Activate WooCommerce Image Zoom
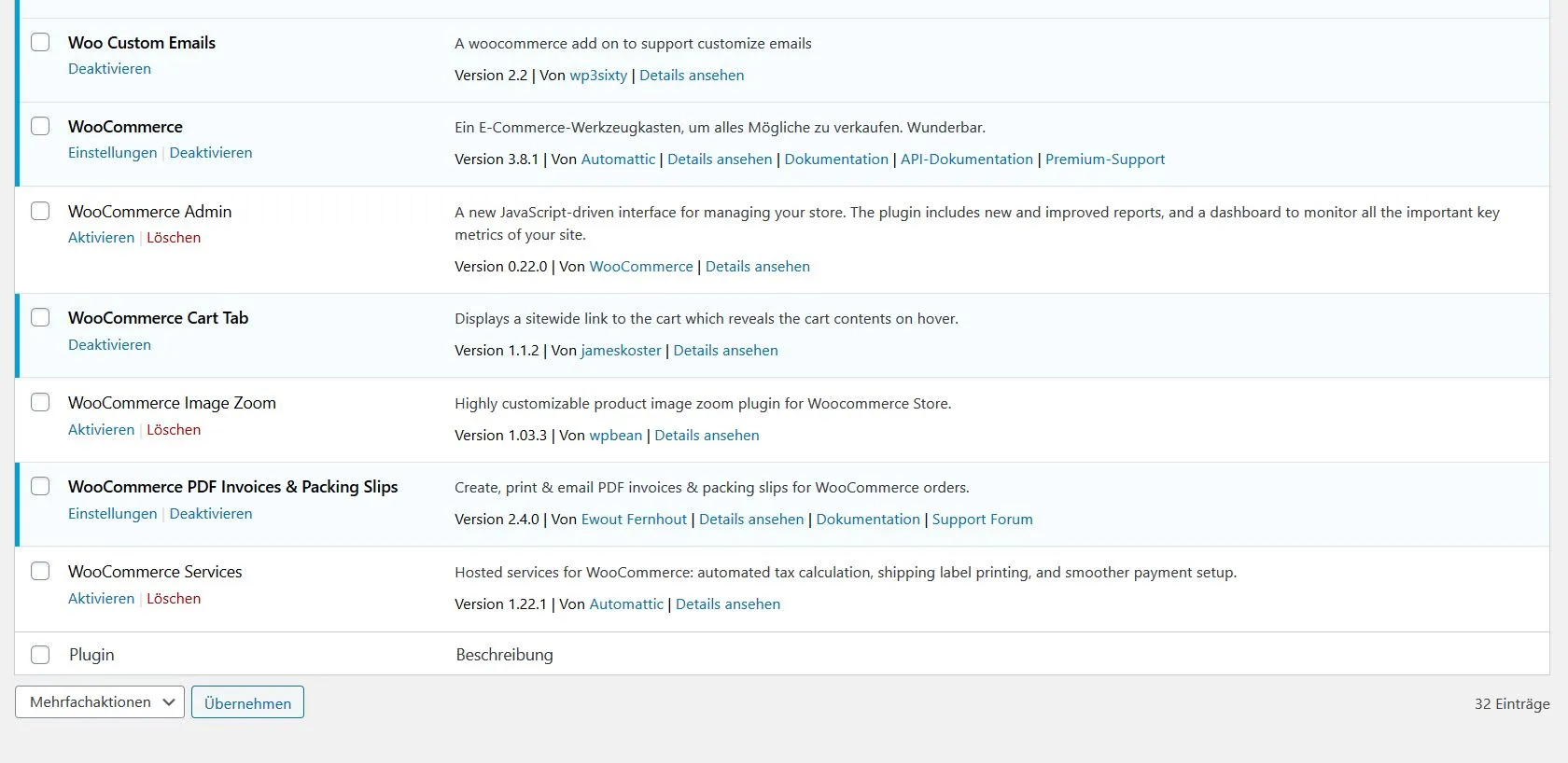 click(101, 430)
